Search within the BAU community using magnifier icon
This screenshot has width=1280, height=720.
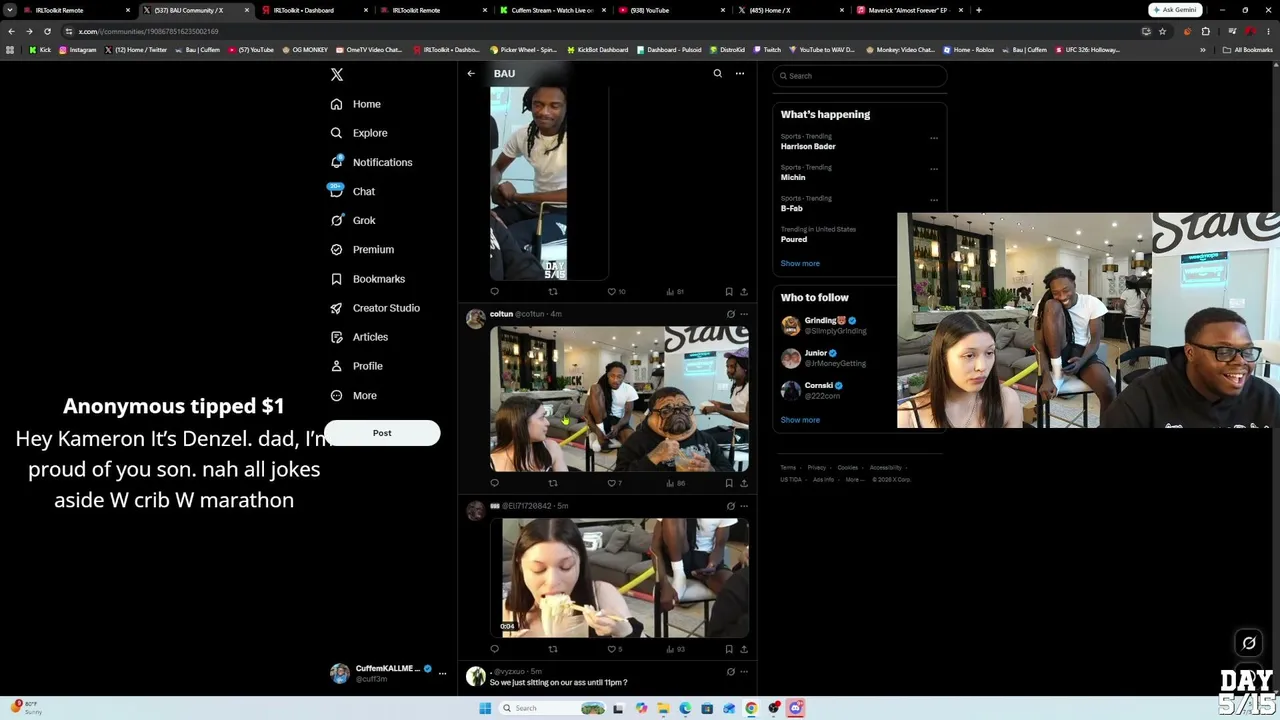pyautogui.click(x=717, y=73)
